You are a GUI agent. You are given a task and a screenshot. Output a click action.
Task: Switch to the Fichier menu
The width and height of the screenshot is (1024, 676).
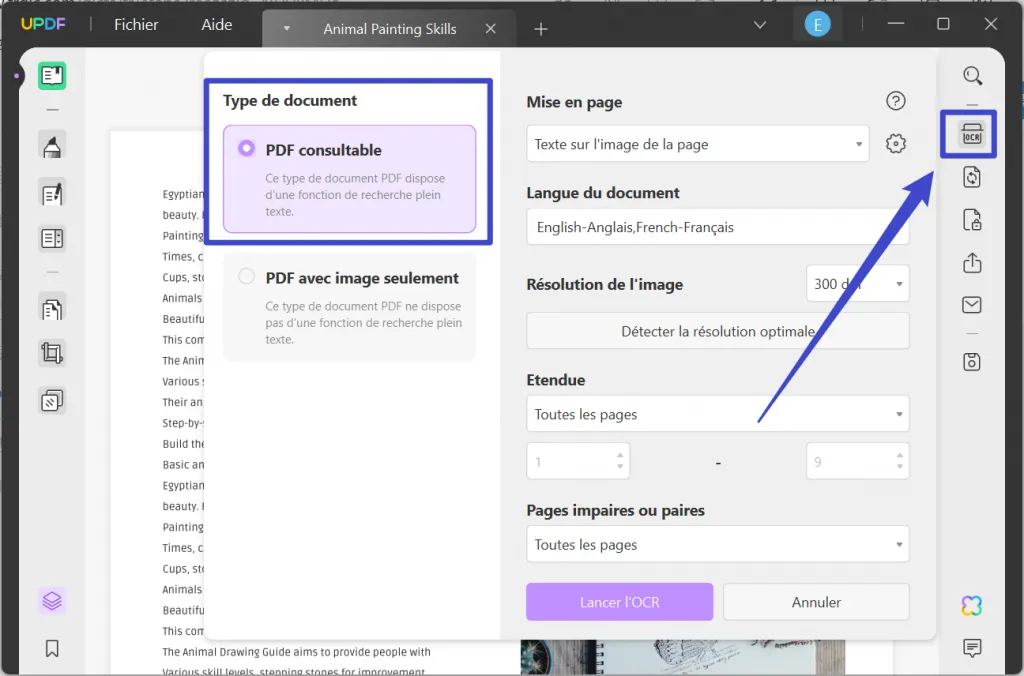(135, 25)
